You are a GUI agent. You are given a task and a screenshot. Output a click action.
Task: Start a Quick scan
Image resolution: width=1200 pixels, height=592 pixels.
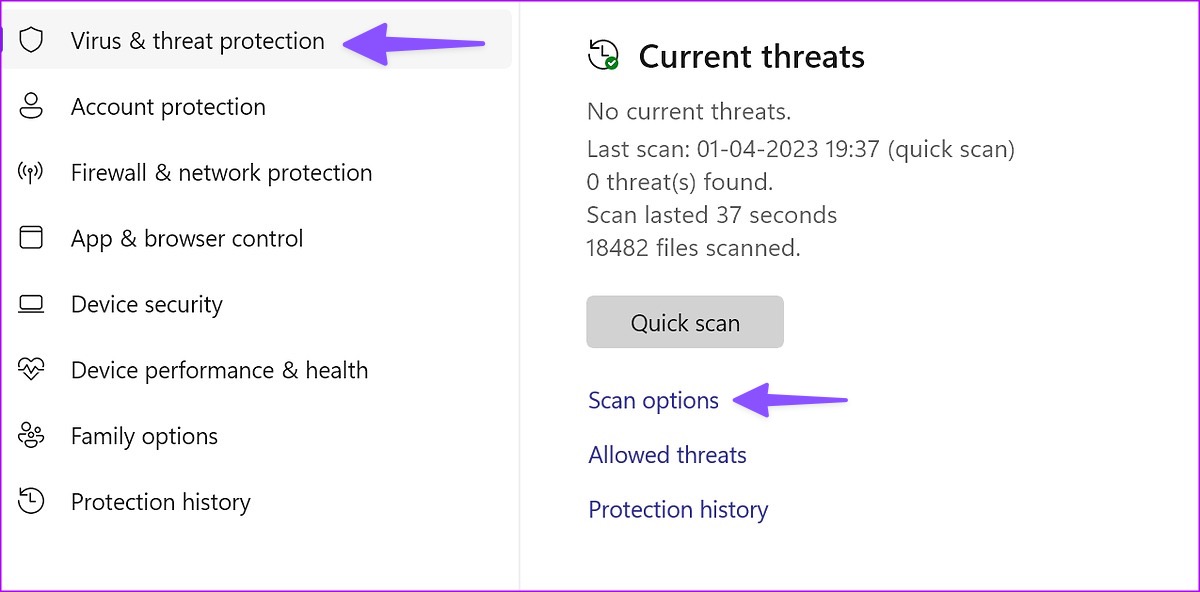tap(685, 322)
